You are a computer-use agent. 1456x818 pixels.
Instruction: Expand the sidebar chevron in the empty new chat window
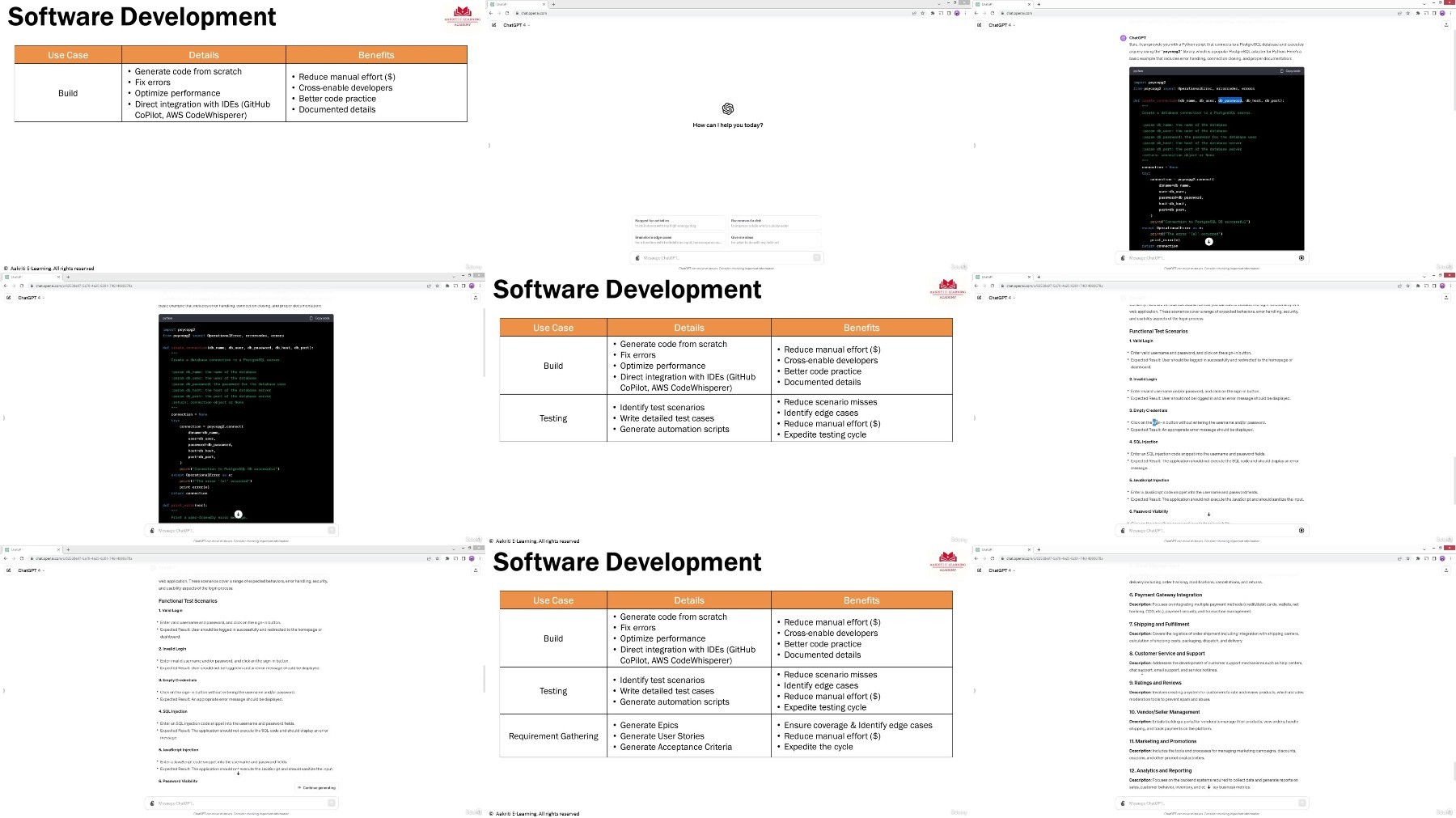(x=489, y=146)
